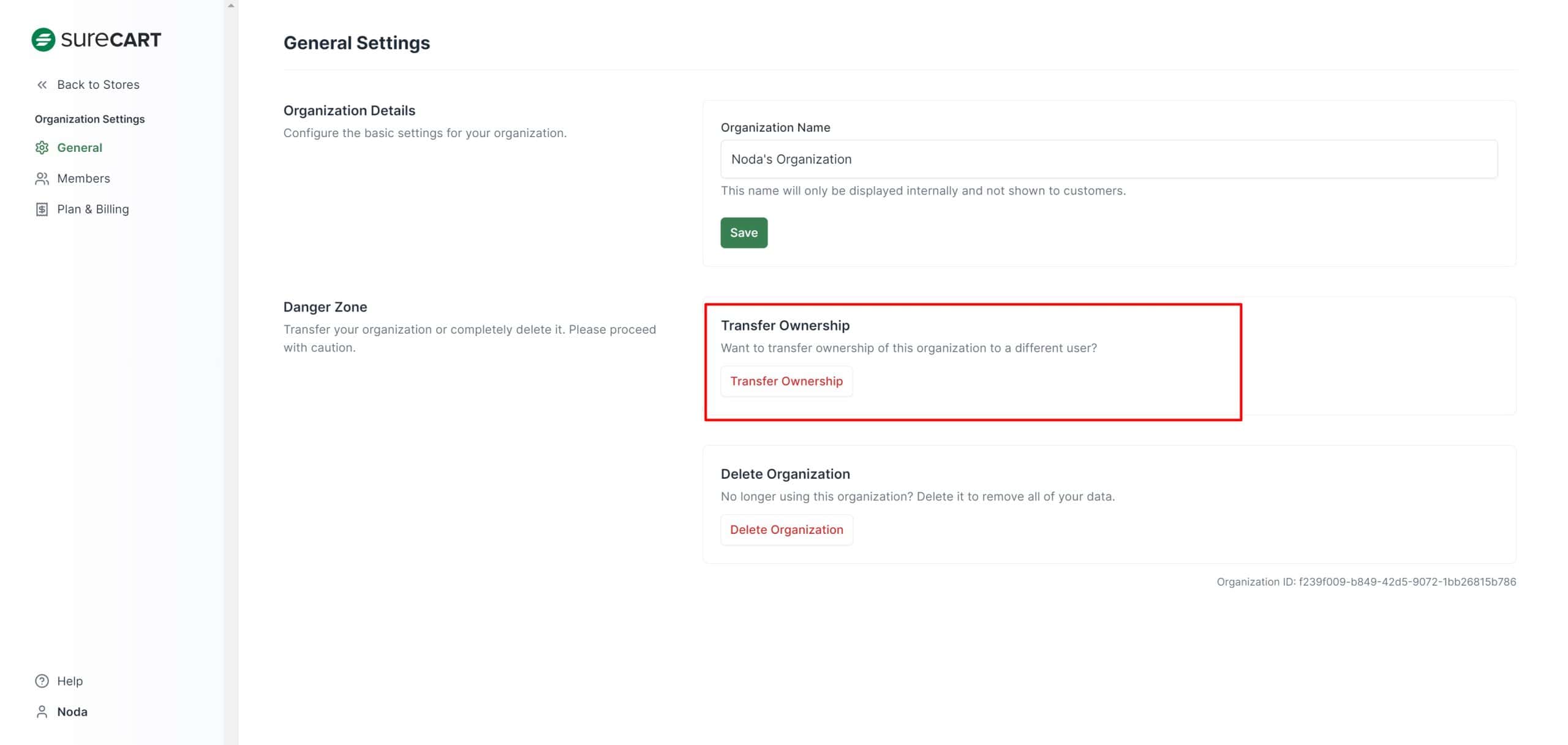Open the Noda account menu

[72, 712]
